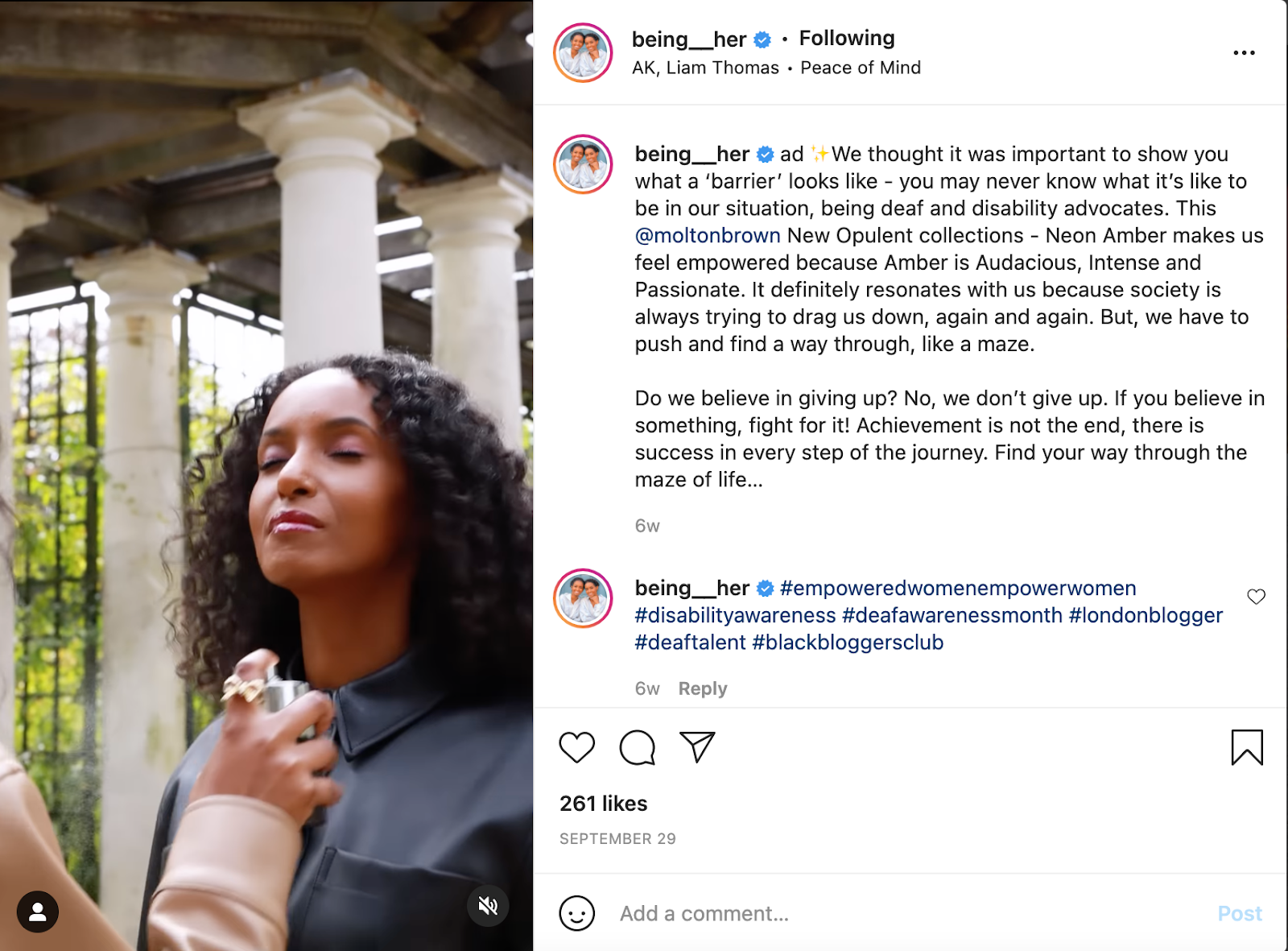1288x951 pixels.
Task: Unmute the video with the speaker icon
Action: [x=488, y=906]
